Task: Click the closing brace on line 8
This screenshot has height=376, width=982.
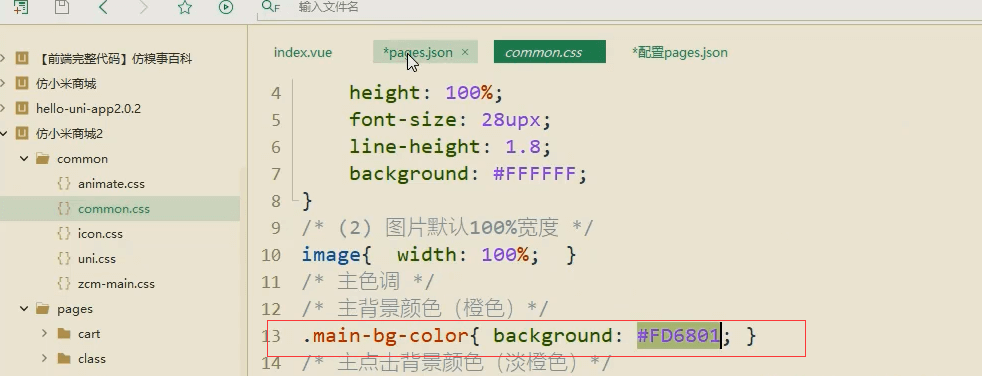Action: [307, 201]
